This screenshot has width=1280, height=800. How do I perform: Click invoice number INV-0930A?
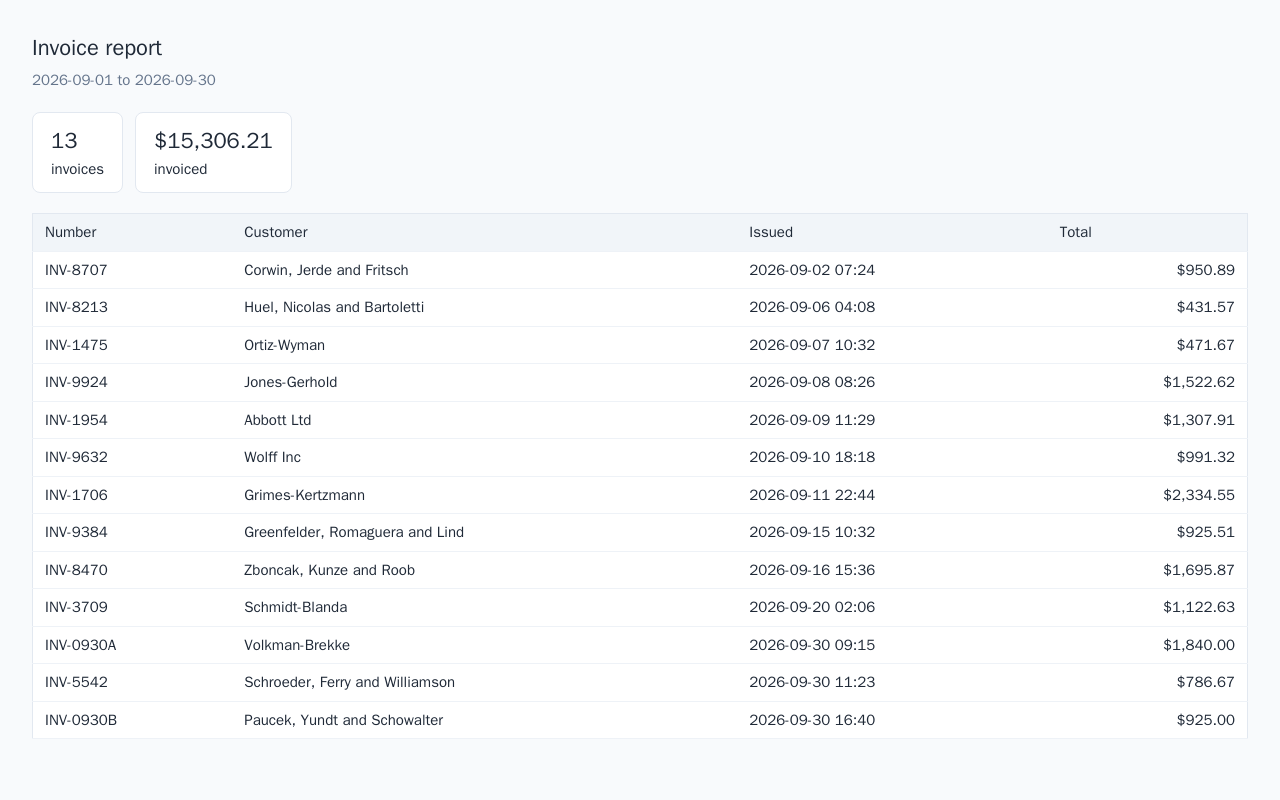(81, 645)
